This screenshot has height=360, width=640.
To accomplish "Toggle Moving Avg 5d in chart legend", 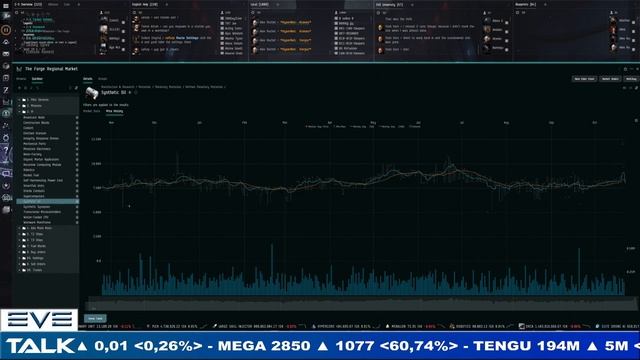I will click(x=362, y=127).
